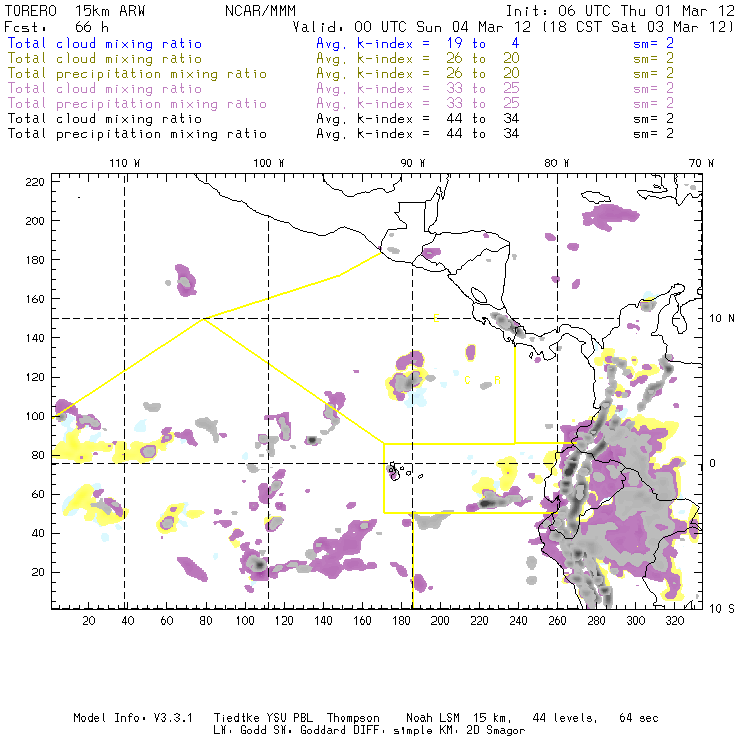Click the 'LW: Godd' footer text

coord(240,730)
